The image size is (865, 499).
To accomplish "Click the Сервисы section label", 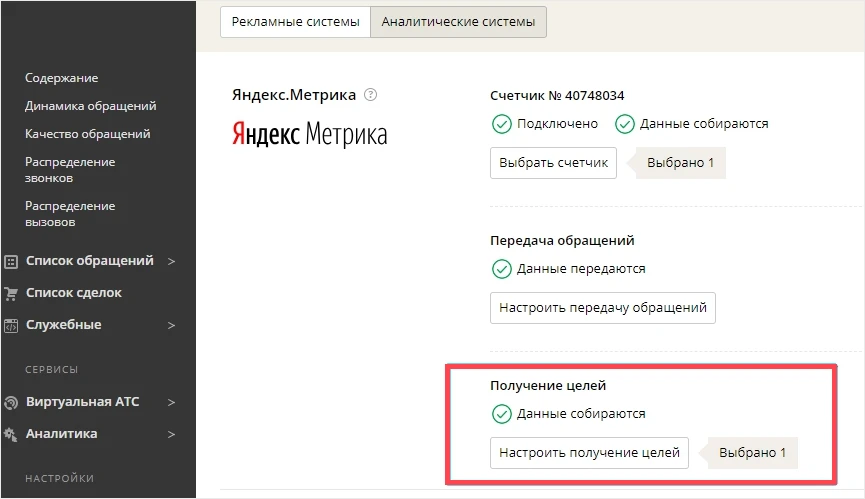I will click(51, 369).
